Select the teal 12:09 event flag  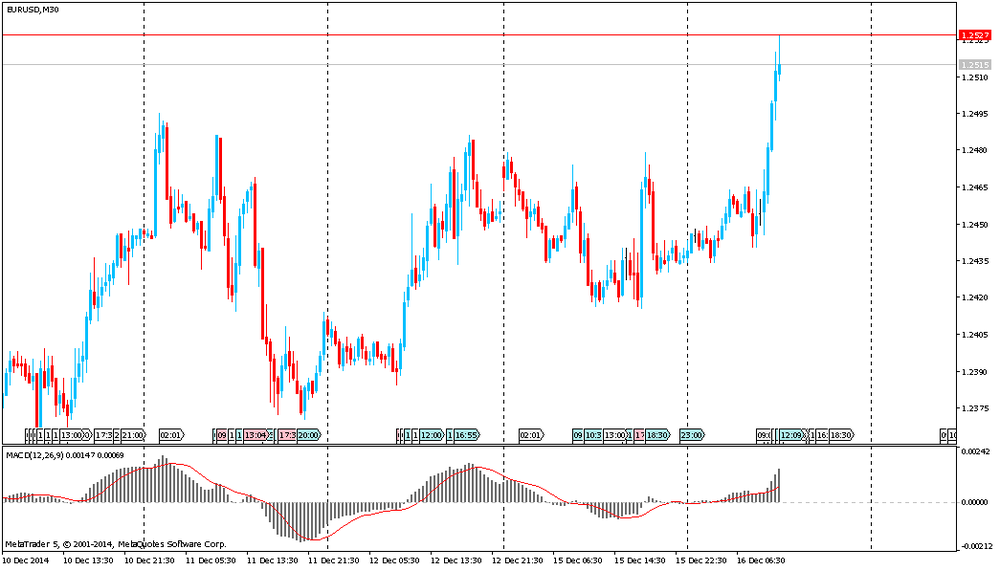pyautogui.click(x=791, y=435)
